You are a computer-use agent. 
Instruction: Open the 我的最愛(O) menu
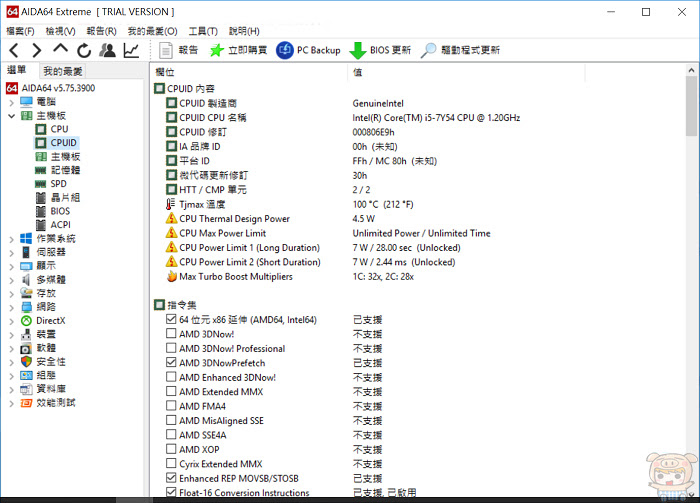pos(153,31)
